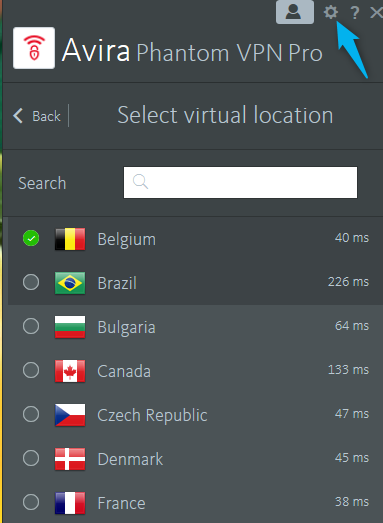Click the Brazil flag icon
This screenshot has width=383, height=523.
pyautogui.click(x=70, y=283)
